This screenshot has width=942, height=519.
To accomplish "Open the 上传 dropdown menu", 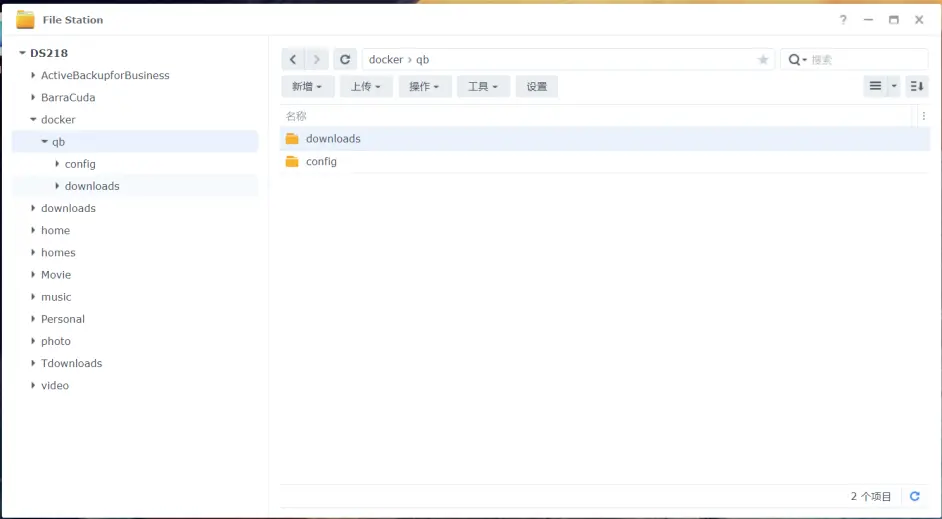I will (x=366, y=86).
